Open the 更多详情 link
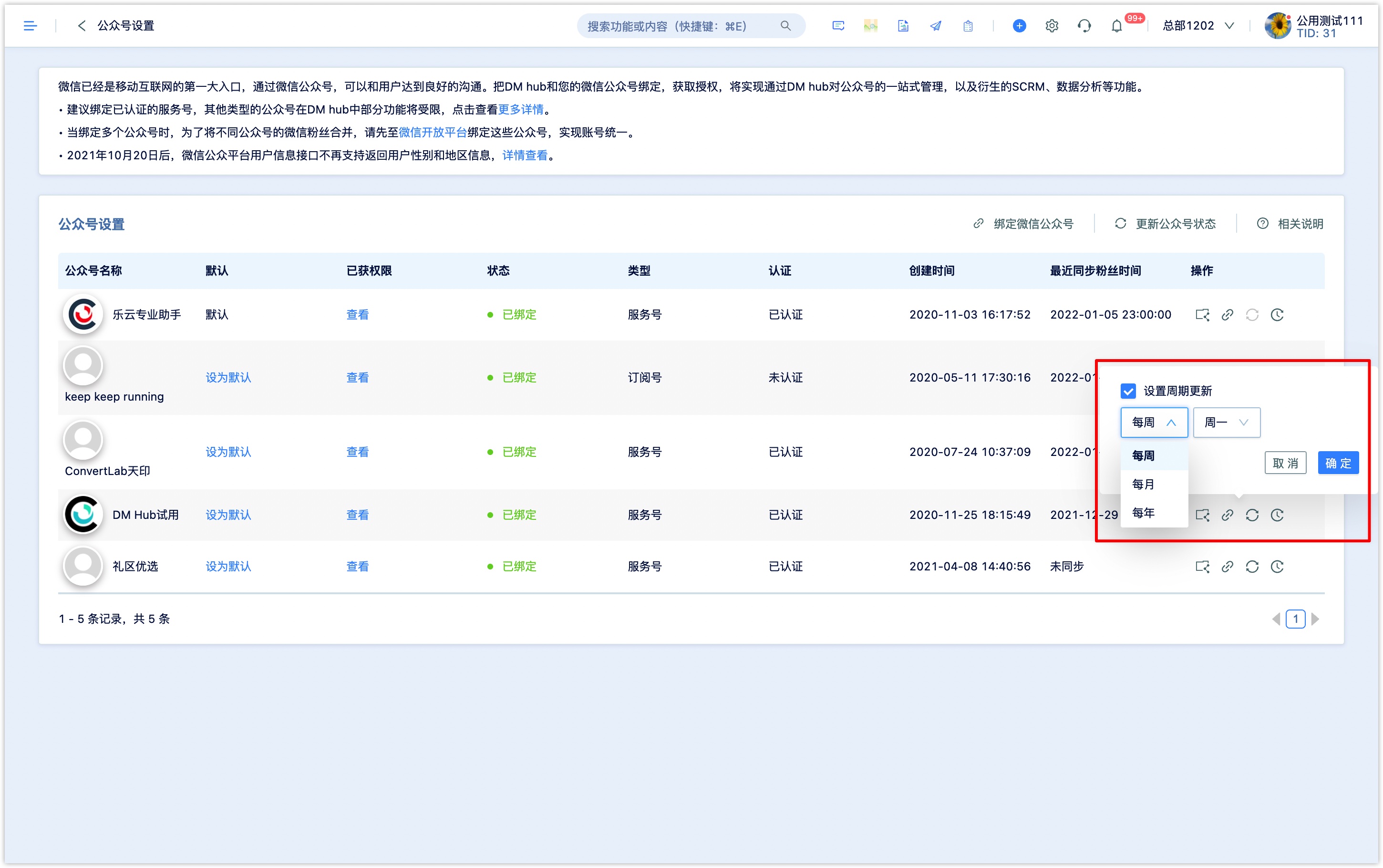 520,109
